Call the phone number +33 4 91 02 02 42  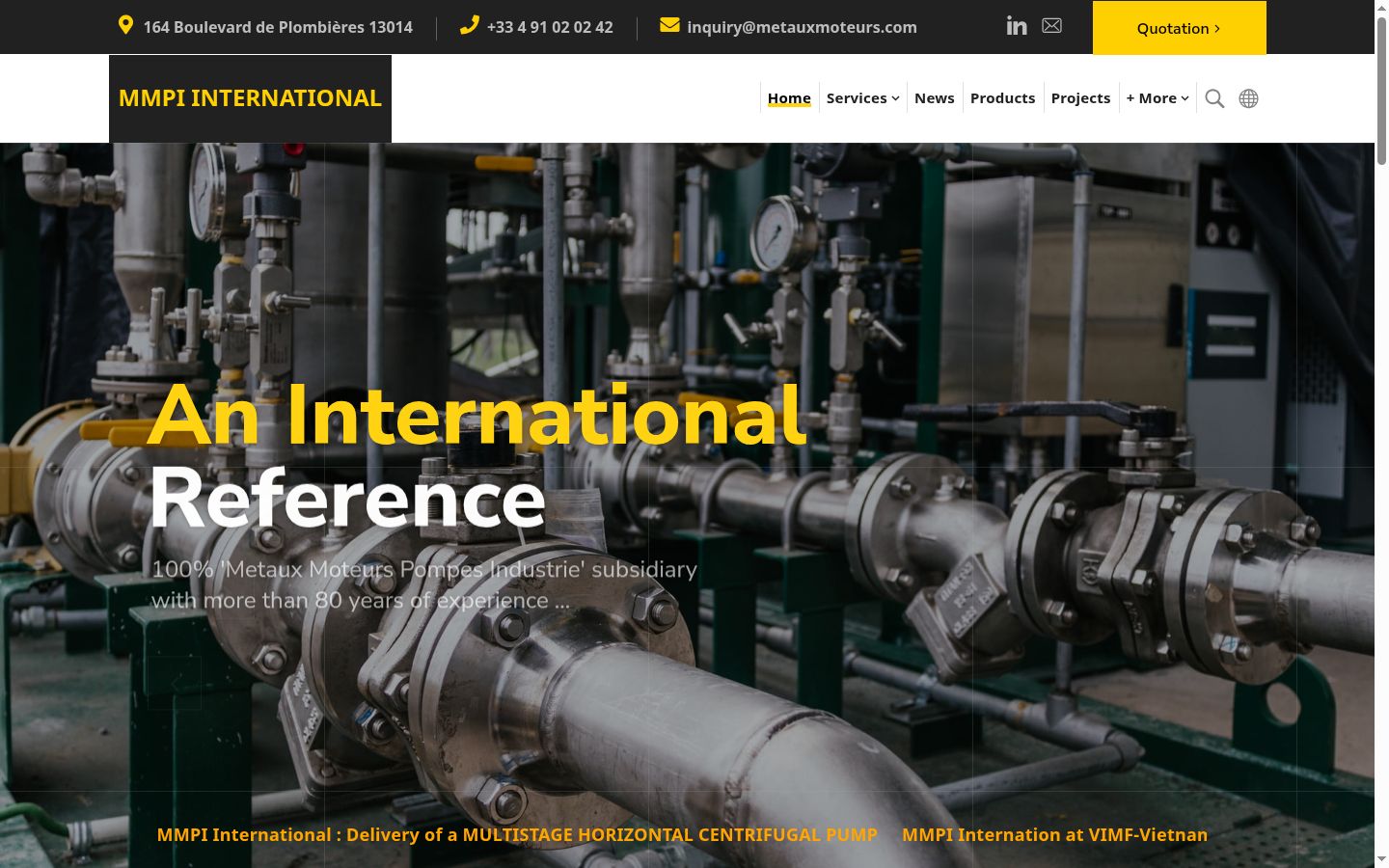[x=550, y=27]
